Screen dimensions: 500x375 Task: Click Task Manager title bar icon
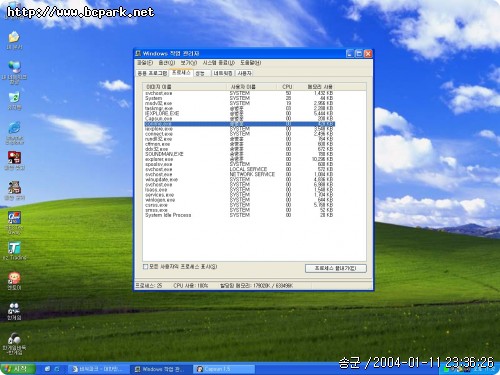point(138,53)
